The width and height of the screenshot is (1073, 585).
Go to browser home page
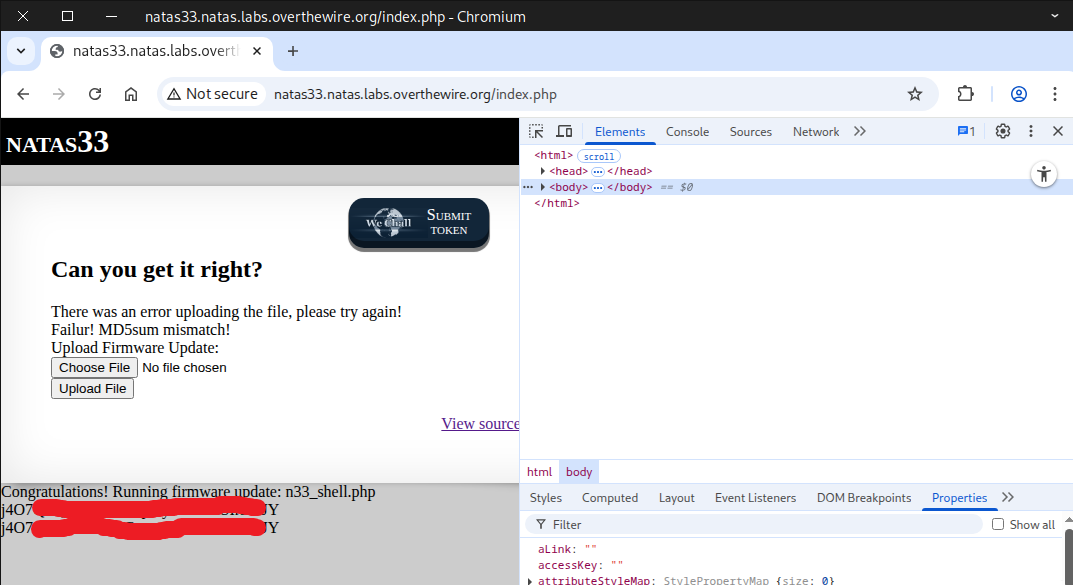pos(131,94)
